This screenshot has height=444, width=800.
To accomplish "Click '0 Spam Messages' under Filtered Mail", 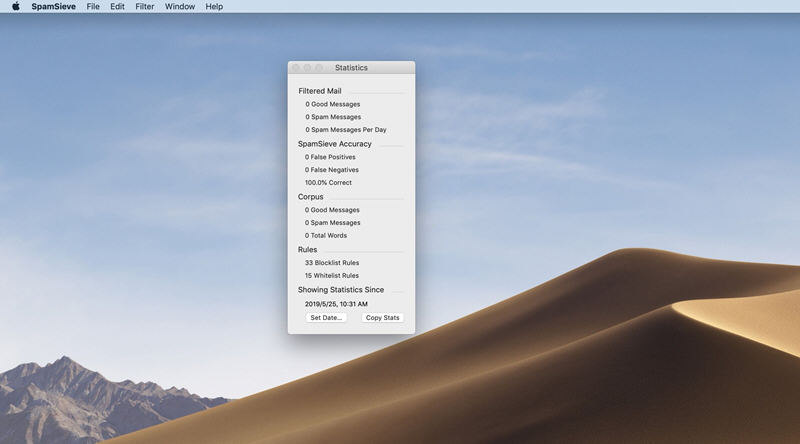I will [x=333, y=117].
